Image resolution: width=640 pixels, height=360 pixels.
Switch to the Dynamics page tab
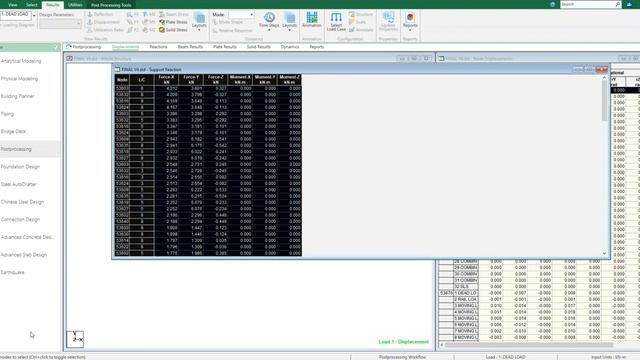tap(290, 47)
